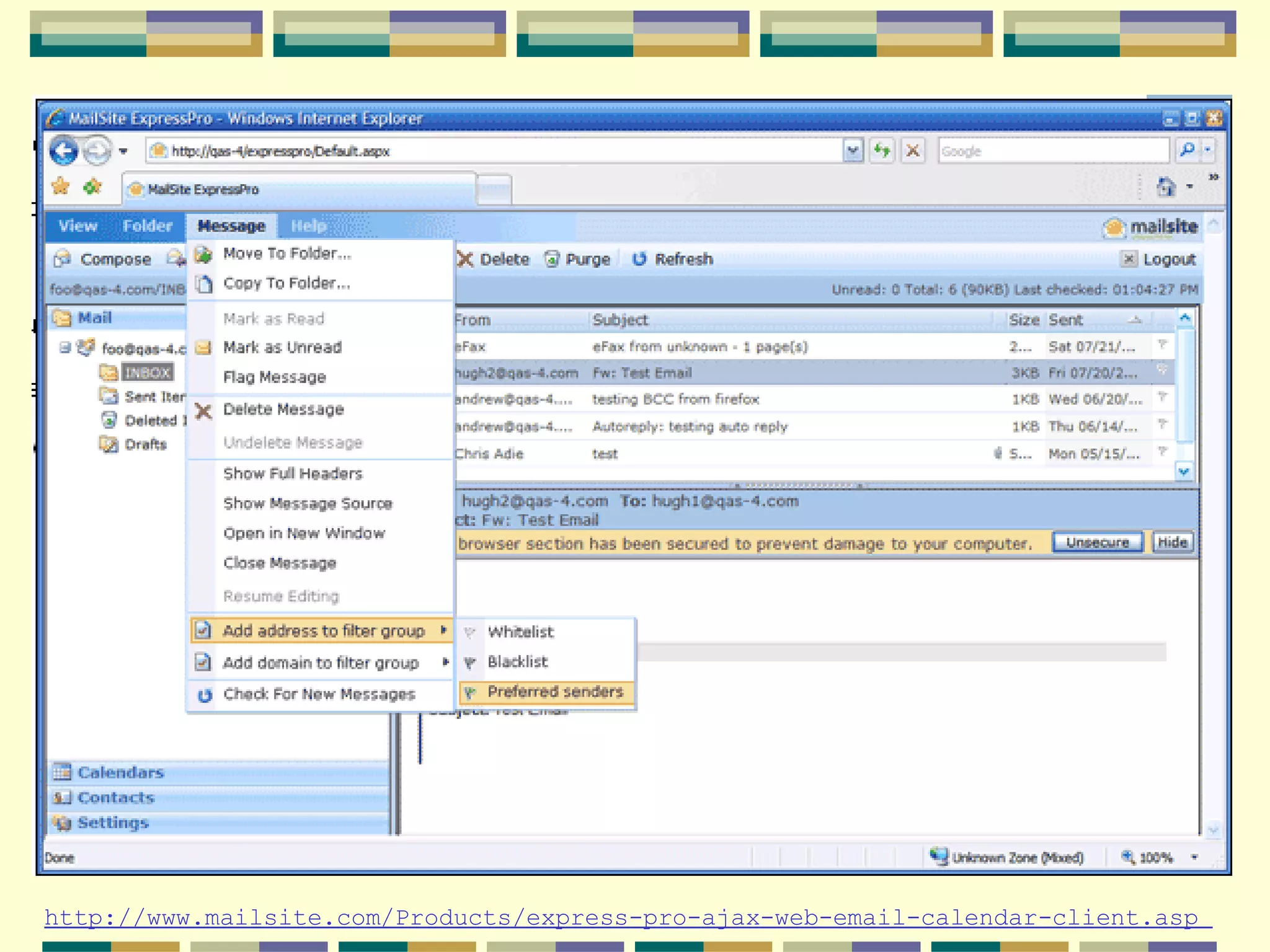Click the browser Forward arrow button

pos(97,151)
